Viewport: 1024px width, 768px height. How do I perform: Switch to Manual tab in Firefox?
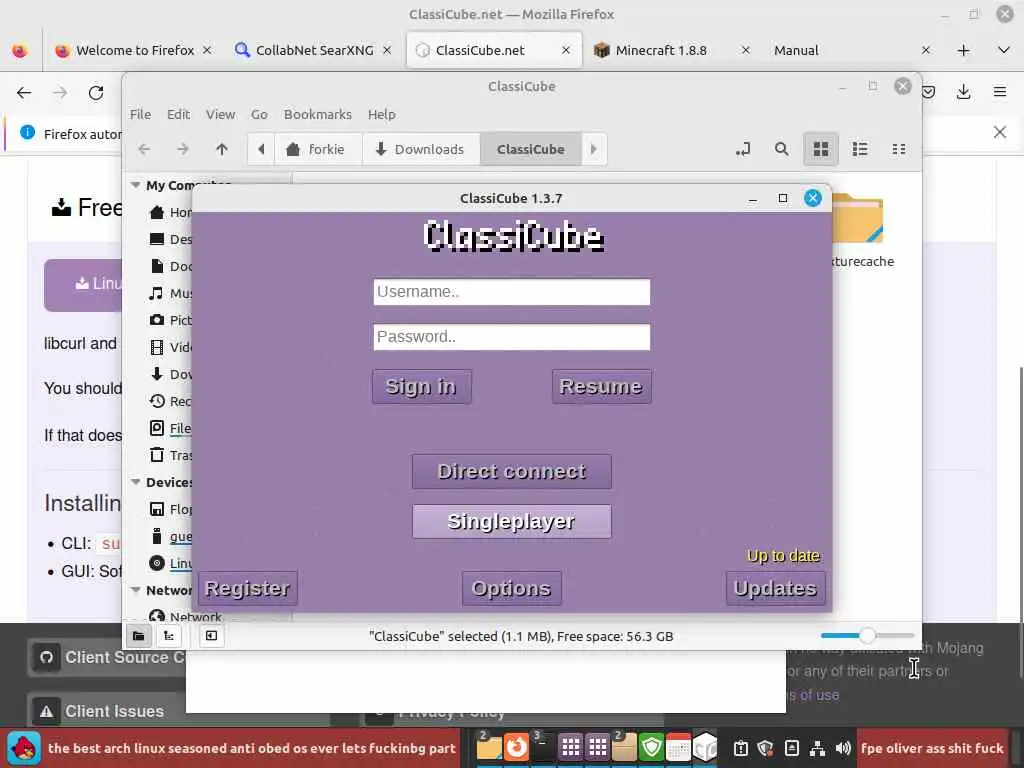(x=849, y=50)
